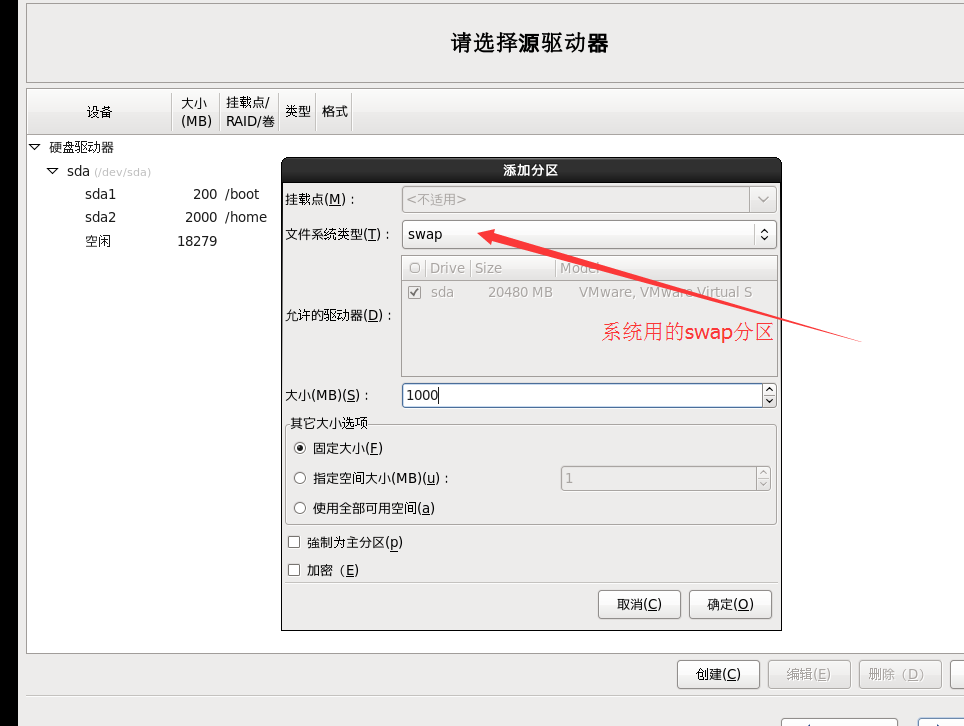Click the 删除 delete button
The height and width of the screenshot is (726, 964).
click(x=900, y=674)
